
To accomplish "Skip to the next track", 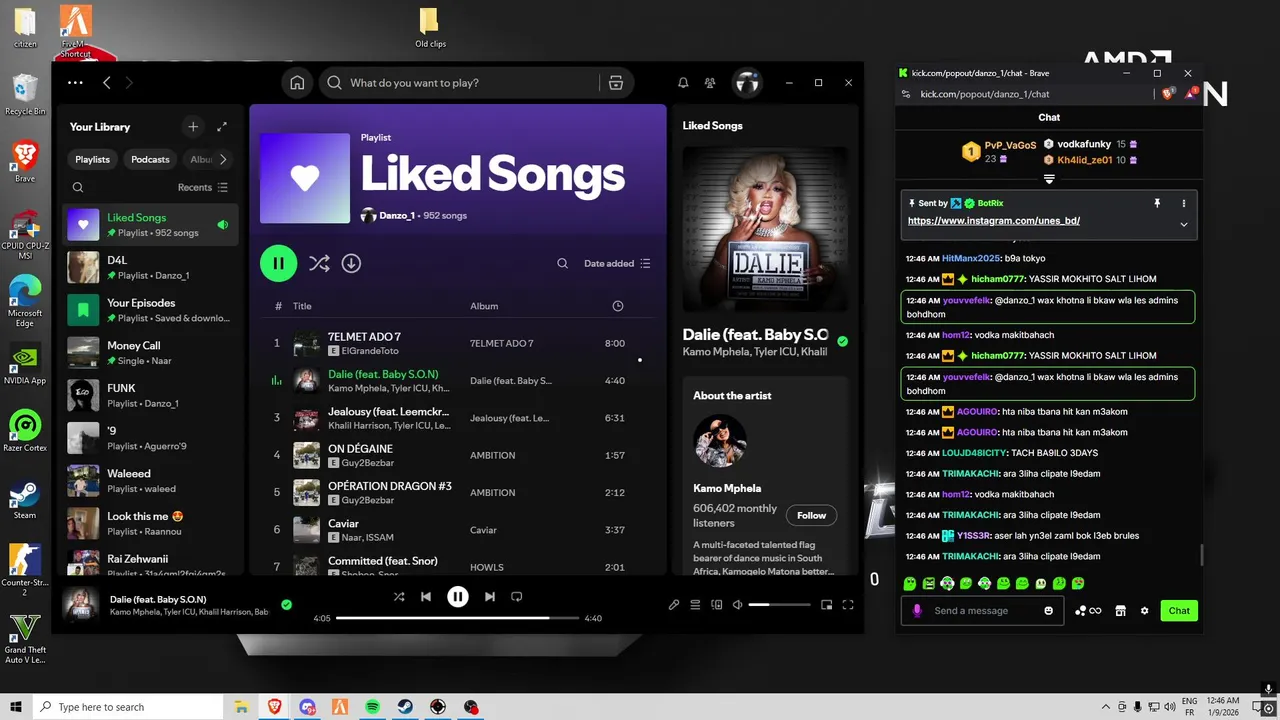I will (x=490, y=597).
